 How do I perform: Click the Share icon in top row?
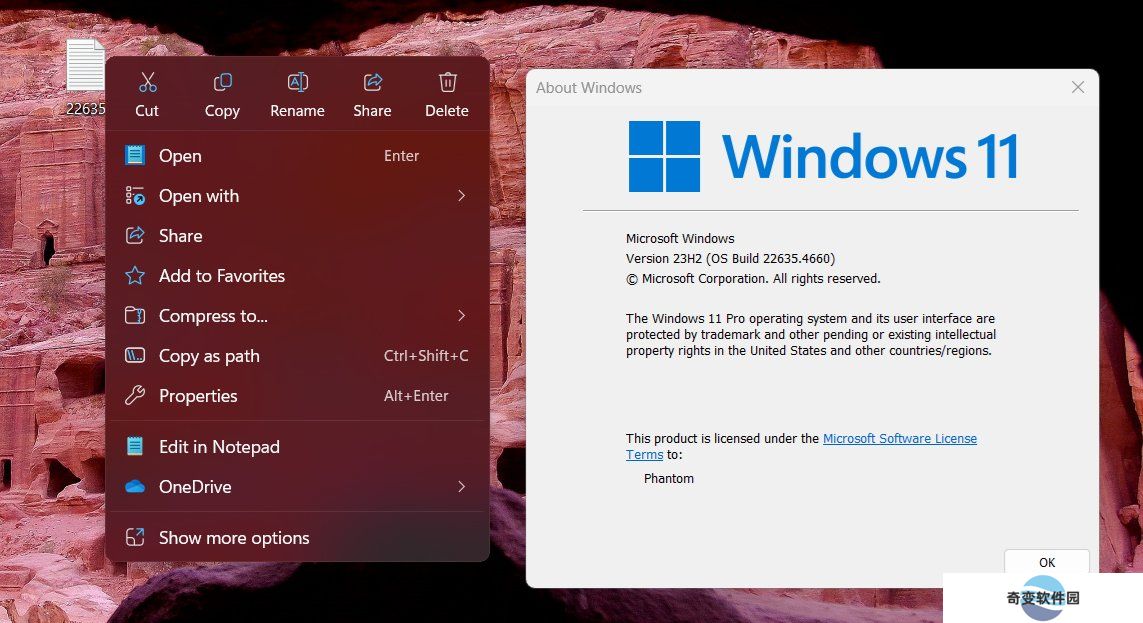[x=372, y=82]
